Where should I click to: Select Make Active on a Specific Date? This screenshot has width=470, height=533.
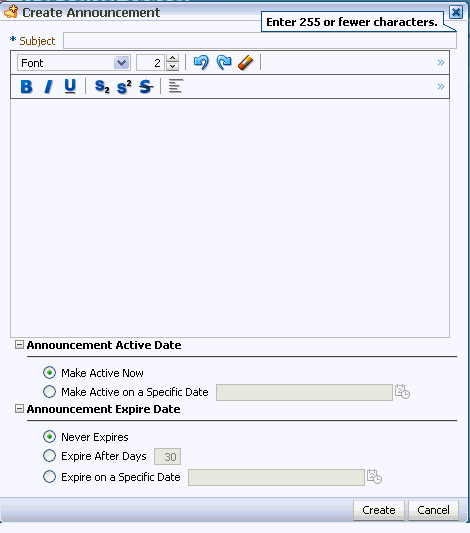tap(50, 392)
